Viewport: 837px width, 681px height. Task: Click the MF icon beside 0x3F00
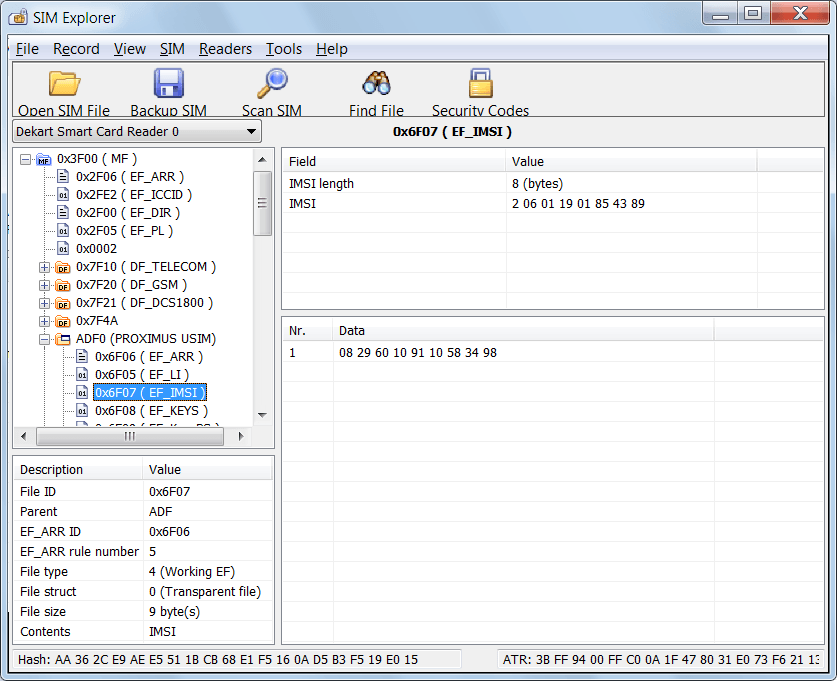coord(43,158)
